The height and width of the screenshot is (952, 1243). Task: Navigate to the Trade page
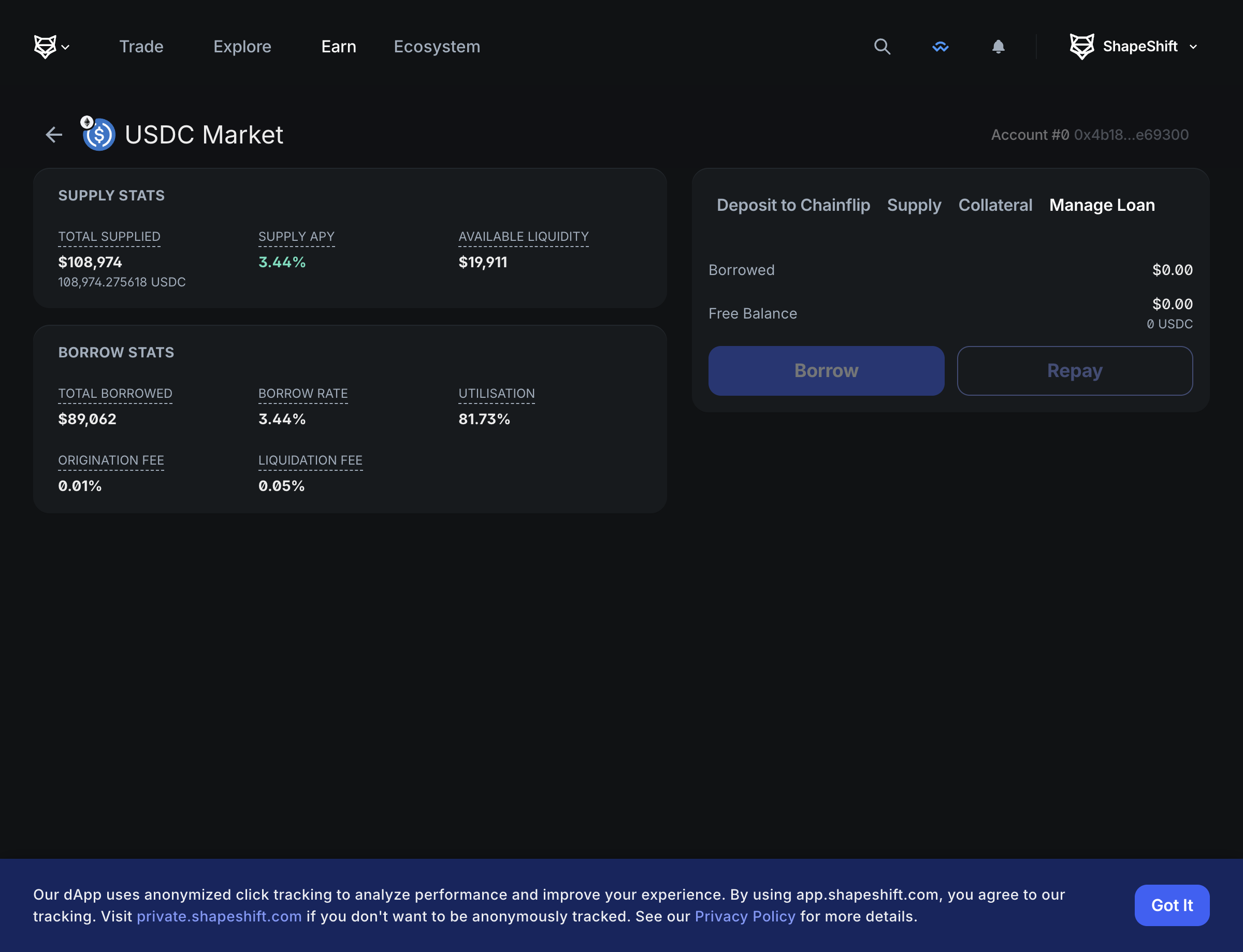140,47
